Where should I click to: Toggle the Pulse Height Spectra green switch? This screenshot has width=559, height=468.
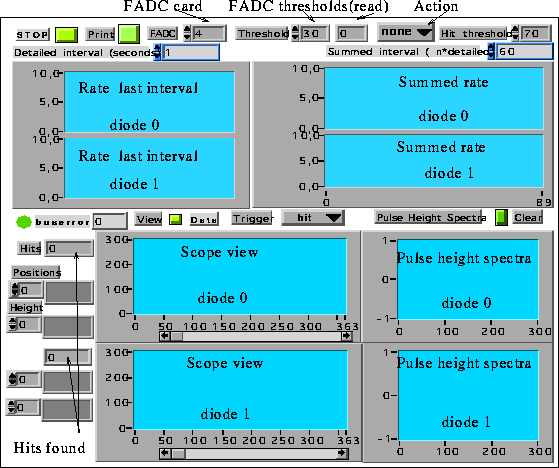[501, 217]
